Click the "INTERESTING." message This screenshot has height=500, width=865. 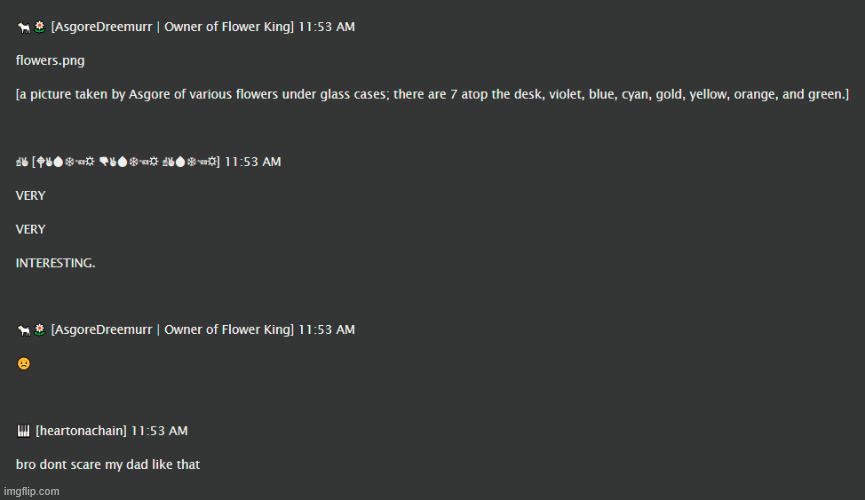coord(56,263)
